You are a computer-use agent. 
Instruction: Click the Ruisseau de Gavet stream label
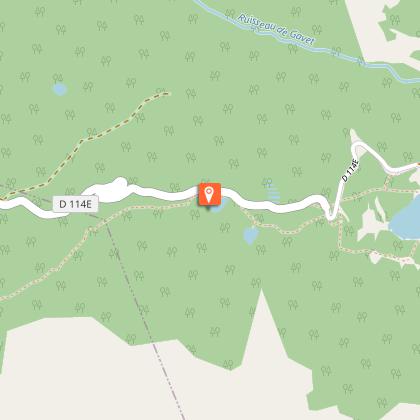(x=276, y=29)
